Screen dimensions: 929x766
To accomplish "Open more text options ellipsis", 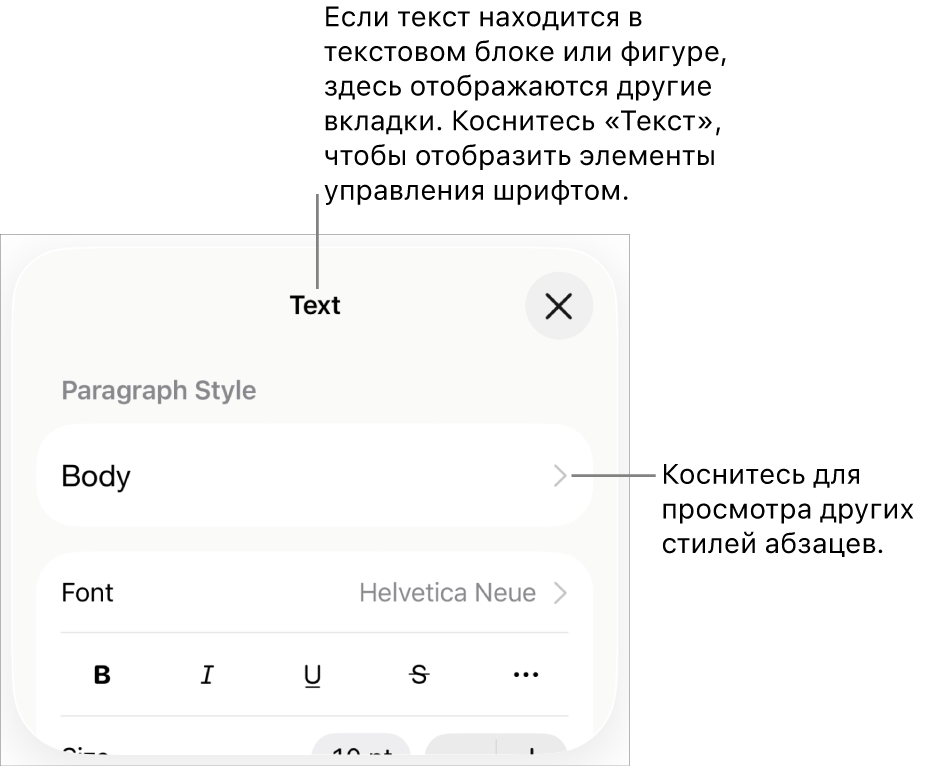I will pyautogui.click(x=525, y=675).
